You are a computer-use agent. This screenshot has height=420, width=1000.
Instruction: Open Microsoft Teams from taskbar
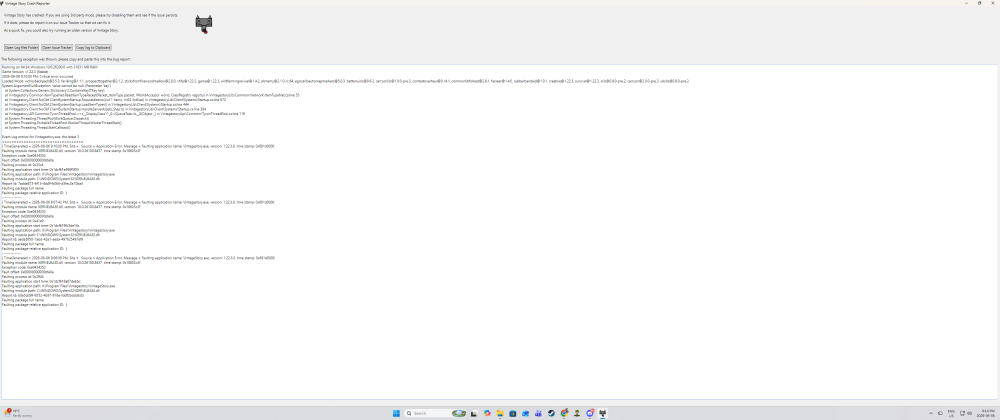538,413
